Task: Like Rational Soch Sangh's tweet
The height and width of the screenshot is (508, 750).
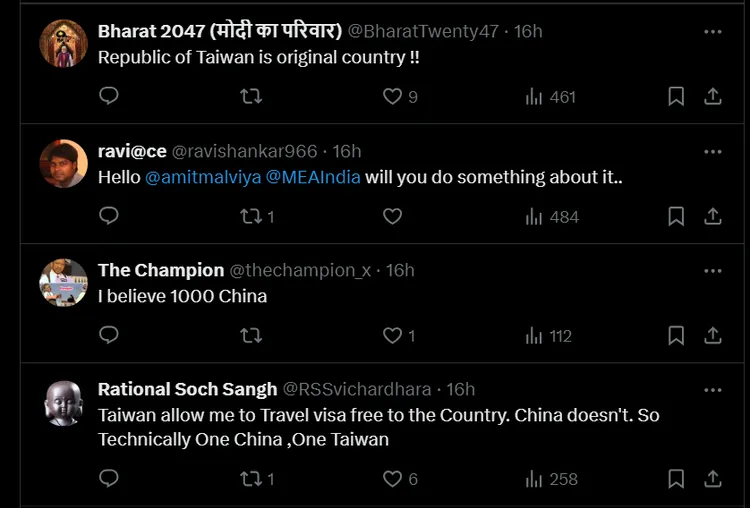Action: click(x=393, y=479)
